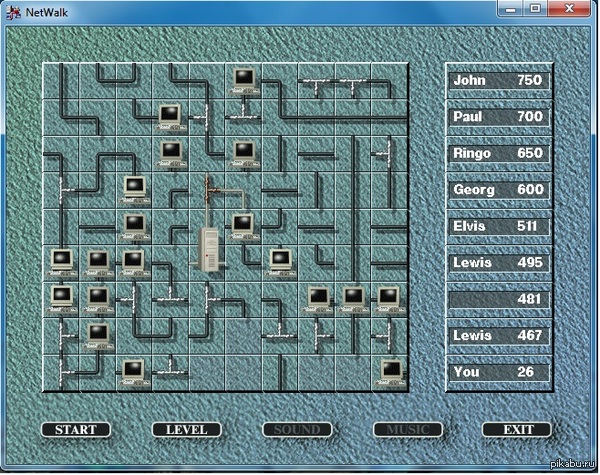Open the NetWalk title bar icon menu
Viewport: 600px width, 475px height.
12,9
